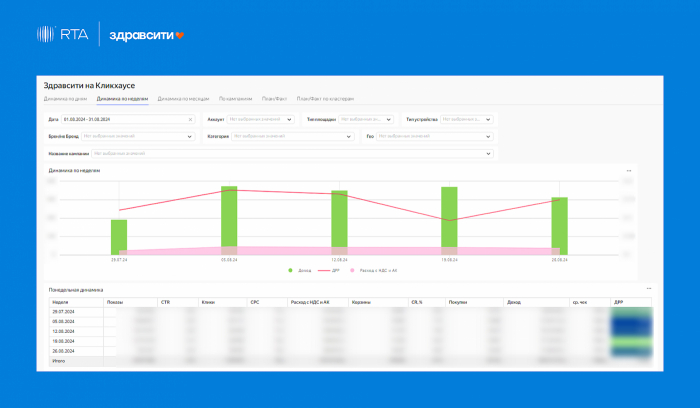The width and height of the screenshot is (700, 408).
Task: Sort table by Показы column header
Action: (130, 302)
